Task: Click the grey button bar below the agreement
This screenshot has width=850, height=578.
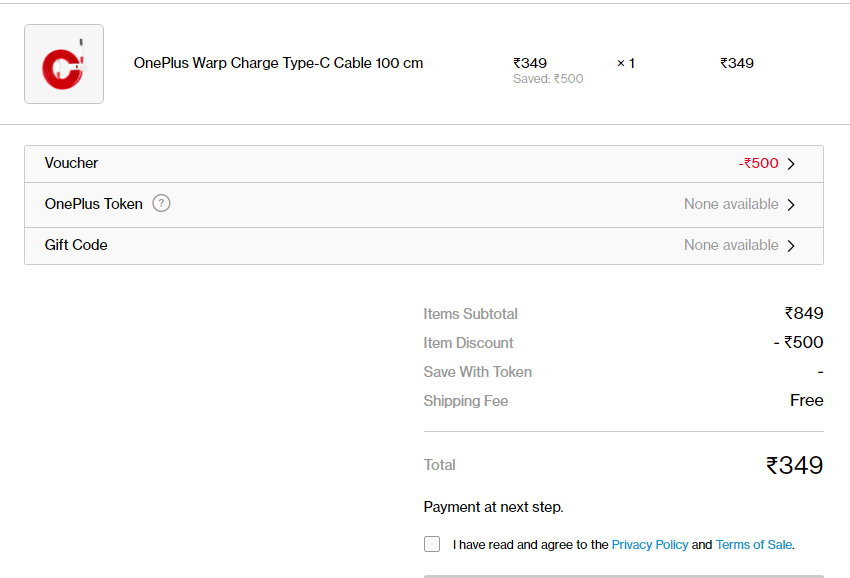Action: click(623, 576)
